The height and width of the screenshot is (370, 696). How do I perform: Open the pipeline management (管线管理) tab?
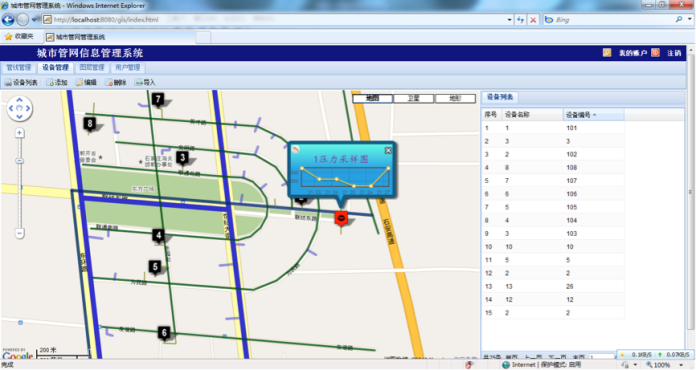(19, 67)
